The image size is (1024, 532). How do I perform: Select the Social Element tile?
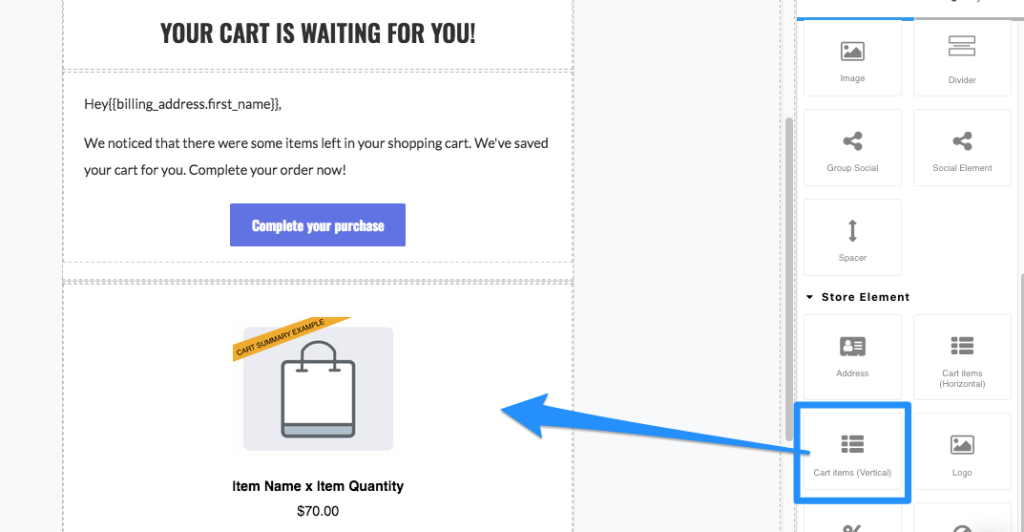(x=962, y=148)
